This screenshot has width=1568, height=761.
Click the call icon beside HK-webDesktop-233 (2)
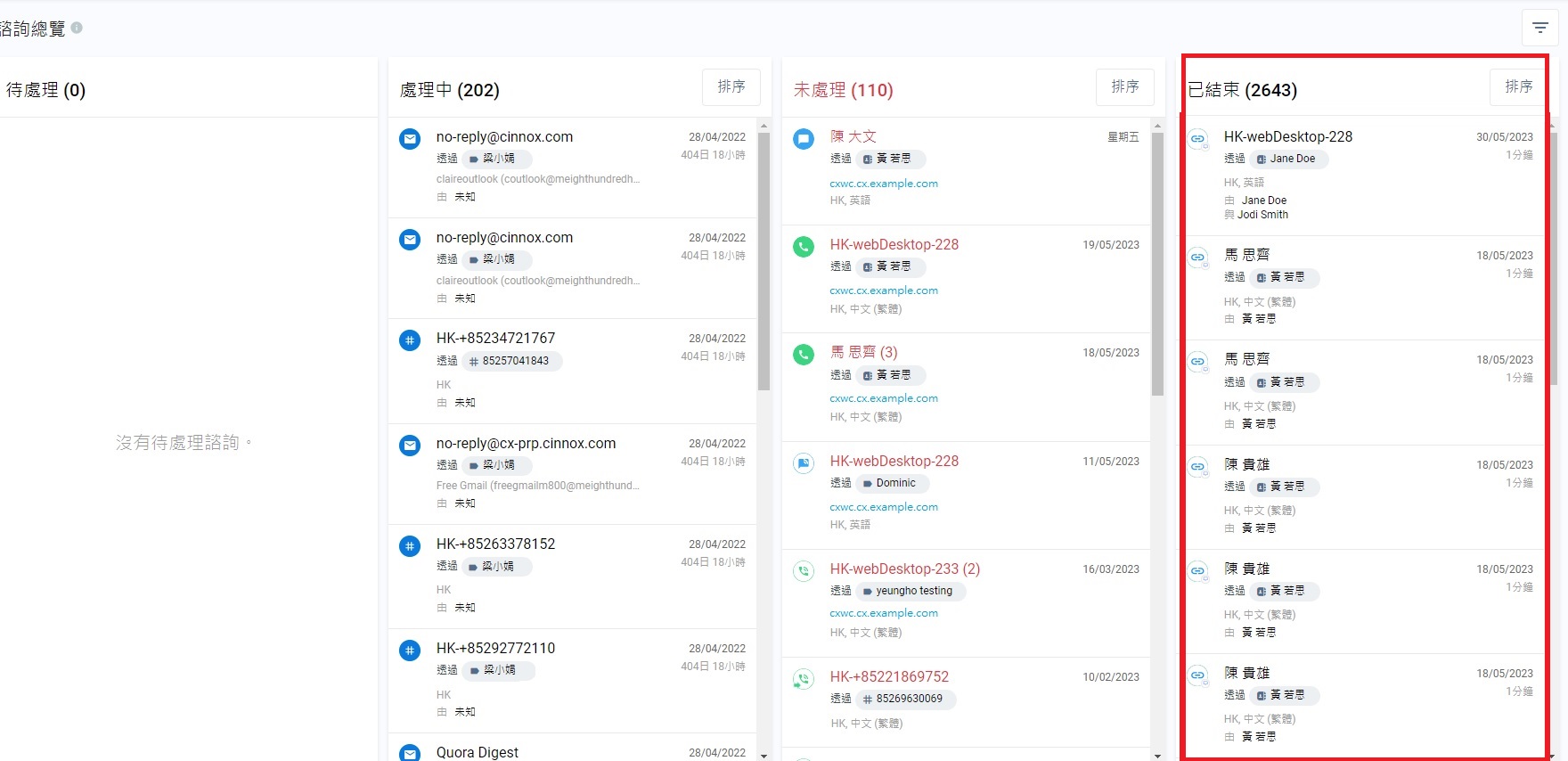pyautogui.click(x=804, y=571)
